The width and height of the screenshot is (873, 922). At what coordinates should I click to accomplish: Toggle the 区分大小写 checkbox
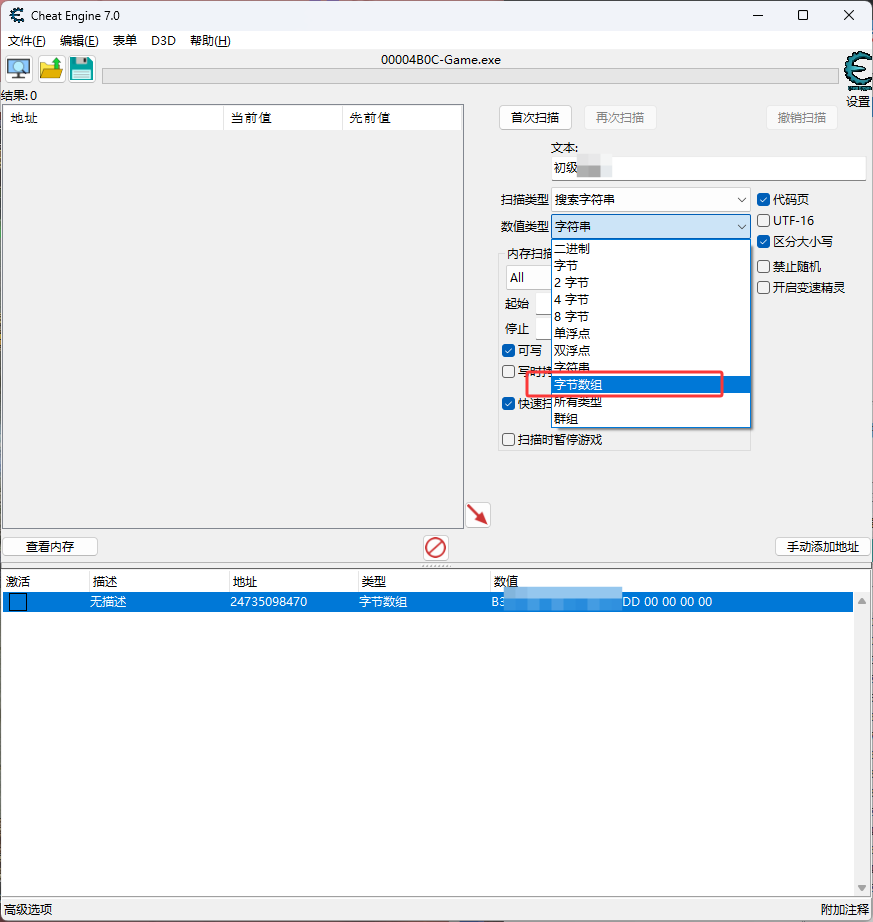point(764,242)
